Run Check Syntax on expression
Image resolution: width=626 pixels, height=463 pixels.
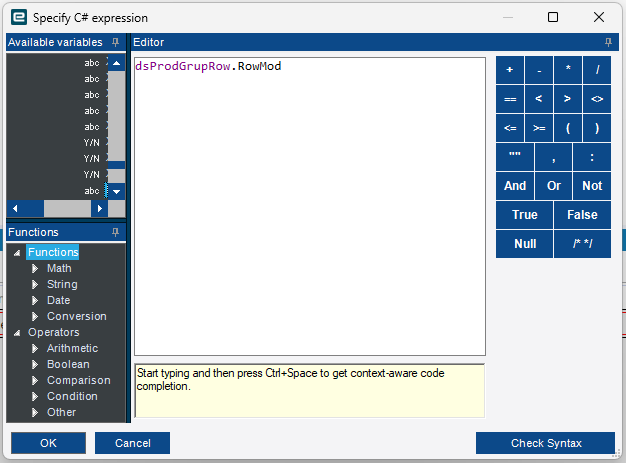[x=545, y=443]
